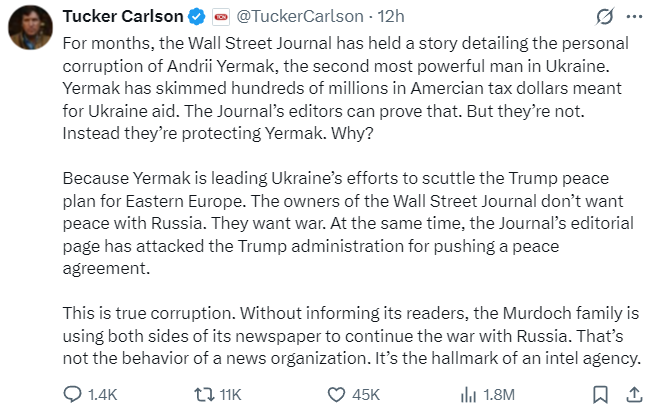Click the red affiliation badge beside the name
656x409 pixels.
click(x=219, y=17)
